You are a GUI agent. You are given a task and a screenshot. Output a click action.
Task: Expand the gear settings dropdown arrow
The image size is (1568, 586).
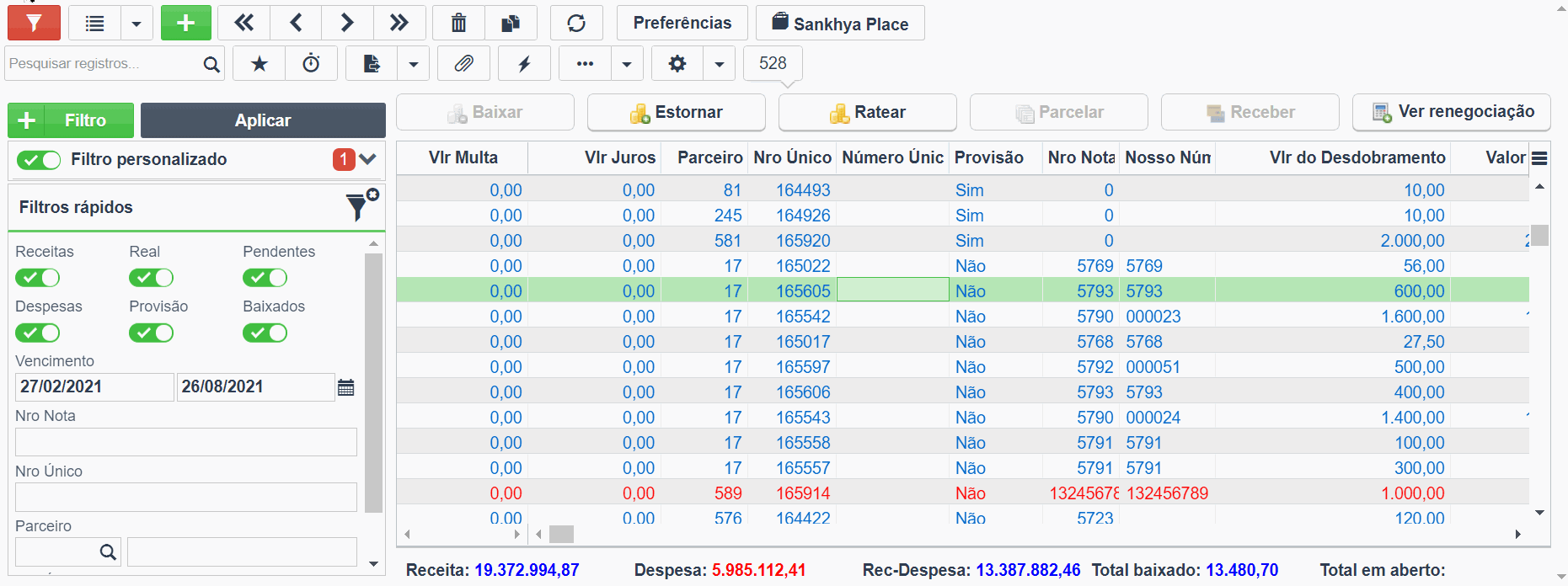pos(719,64)
